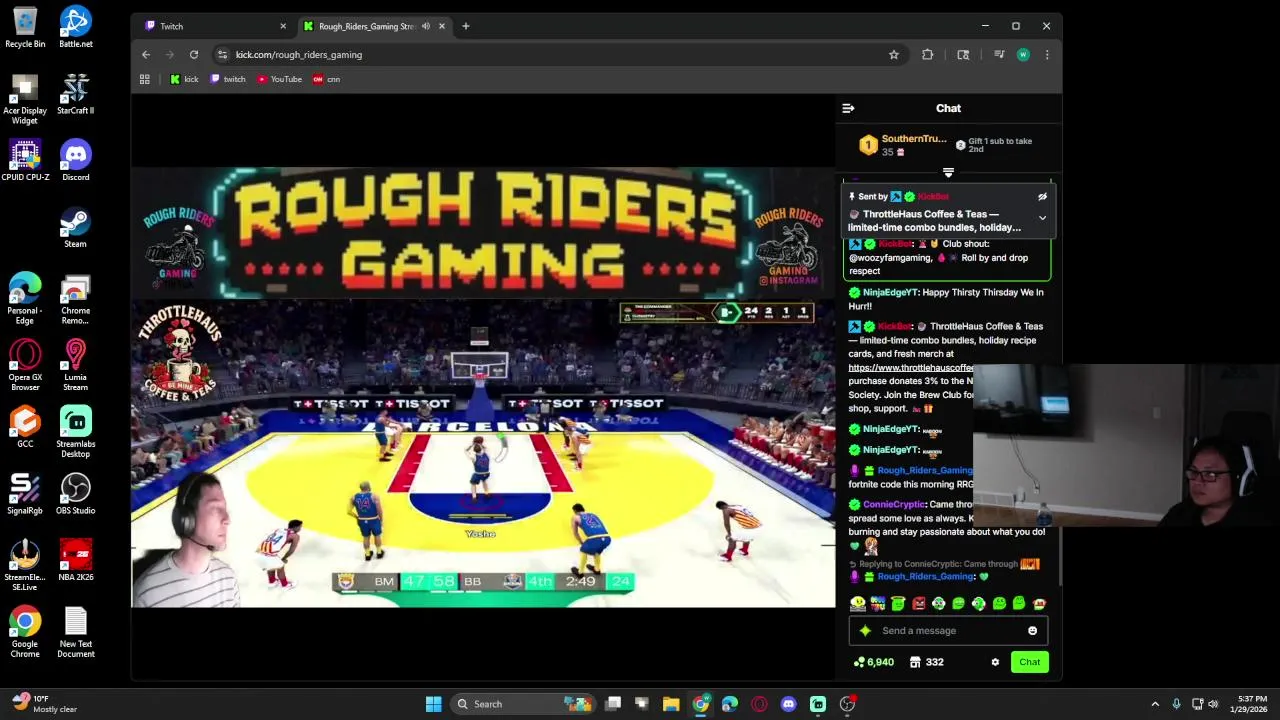Open the channel shop icon showing 332
The height and width of the screenshot is (720, 1280).
click(926, 662)
